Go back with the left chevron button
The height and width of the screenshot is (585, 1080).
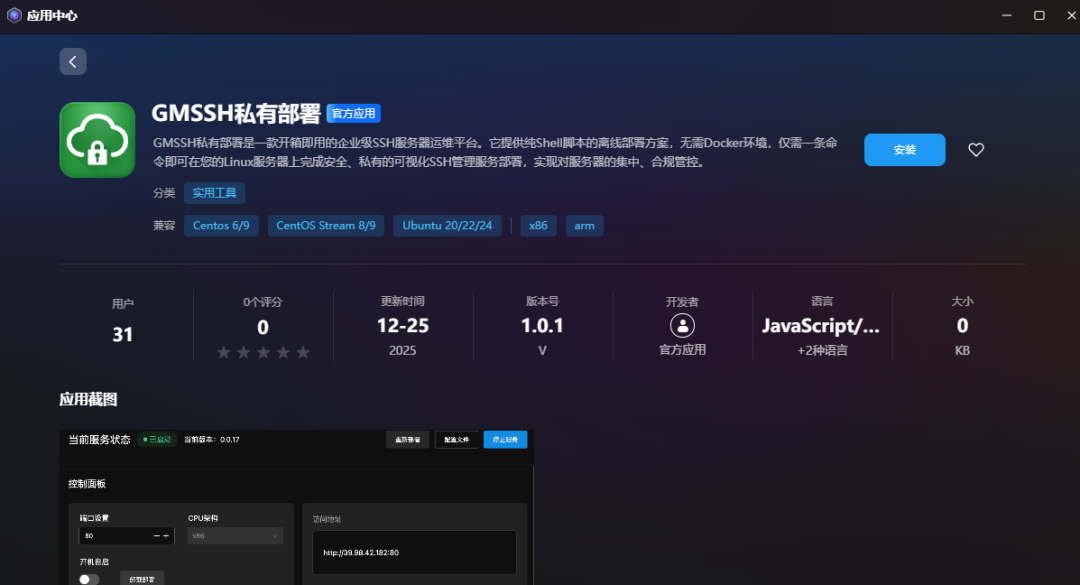tap(72, 61)
